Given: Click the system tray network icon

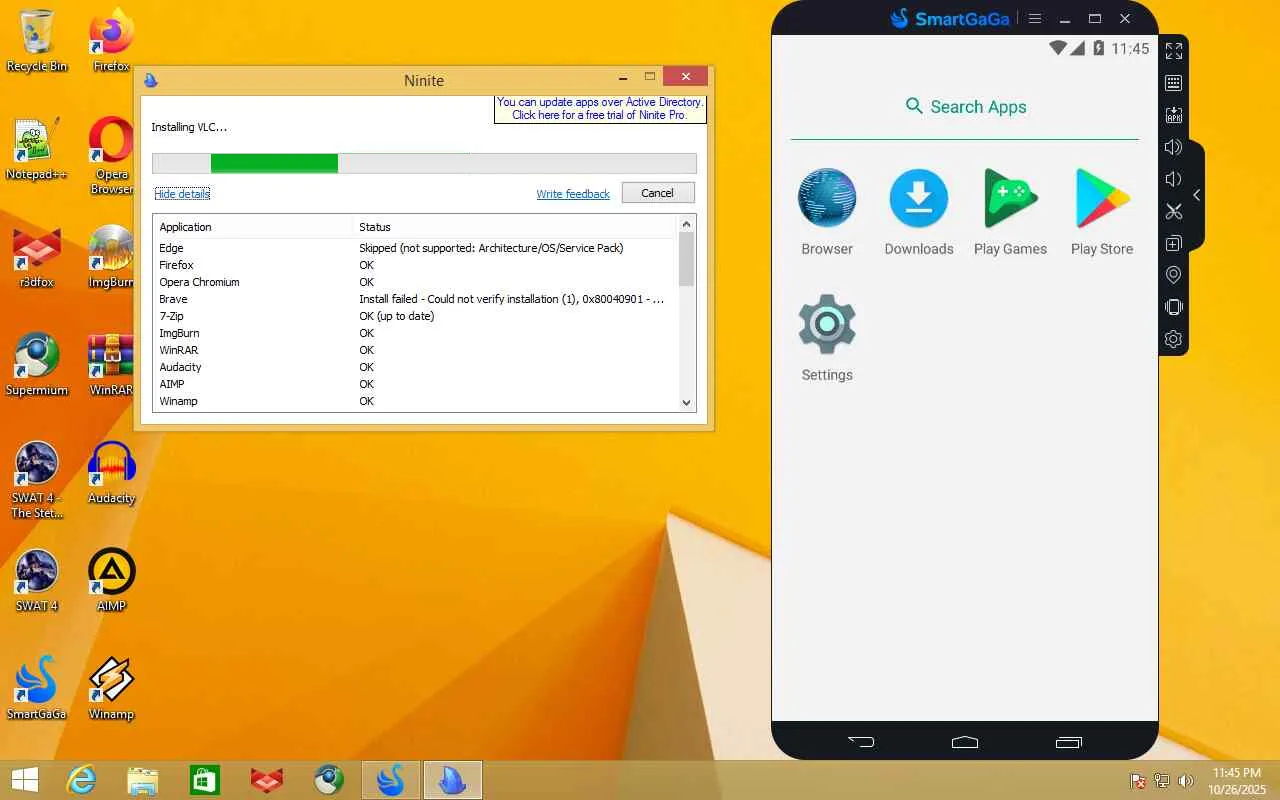Looking at the screenshot, I should click(x=1162, y=781).
